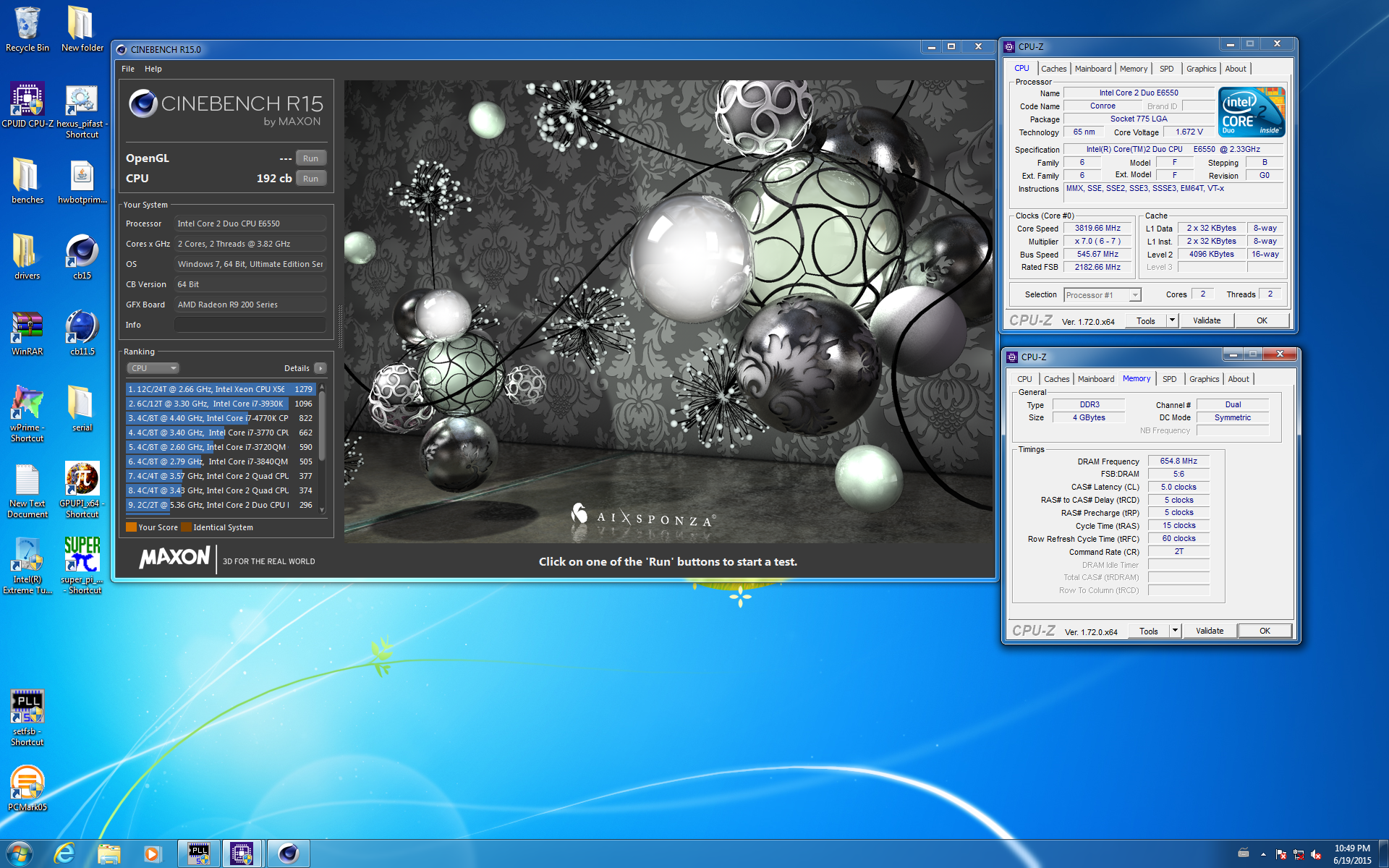This screenshot has height=868, width=1389.
Task: Launch CPUID CPU-Z desktop shortcut
Action: (x=27, y=105)
